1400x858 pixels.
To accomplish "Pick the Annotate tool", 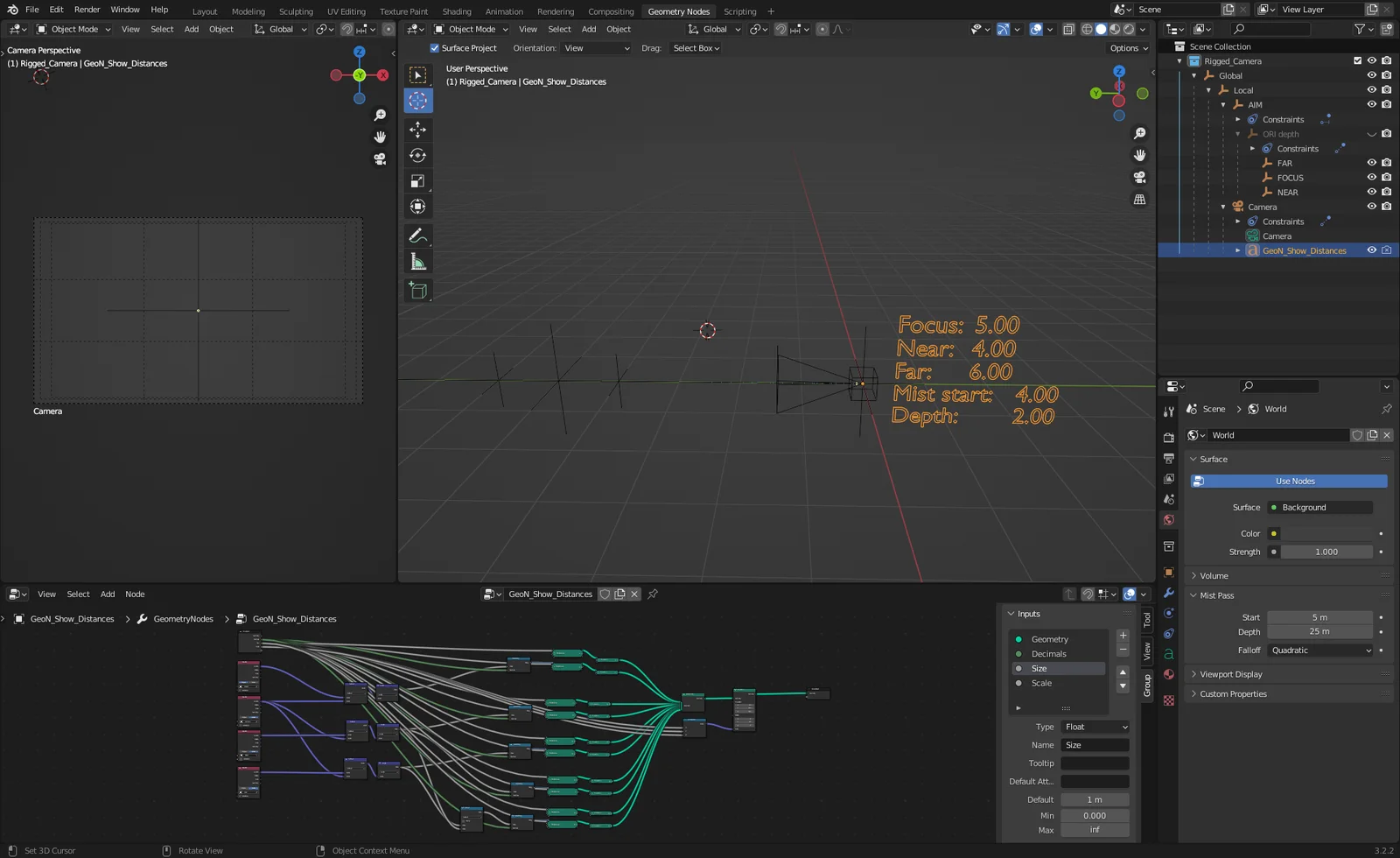I will [417, 235].
